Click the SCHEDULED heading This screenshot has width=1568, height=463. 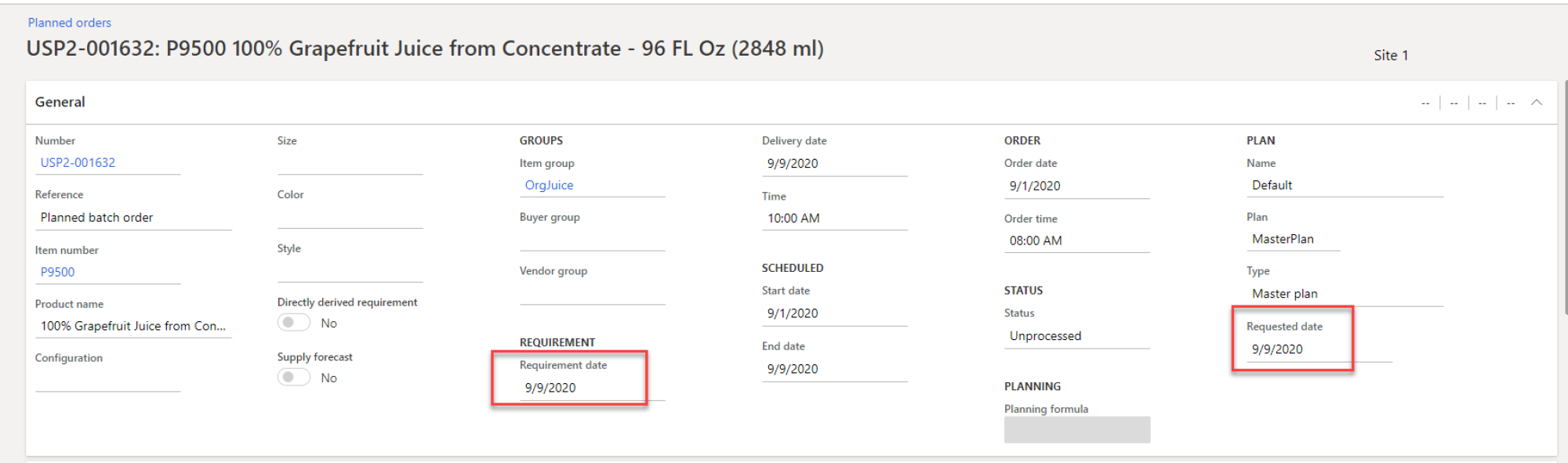[x=793, y=268]
